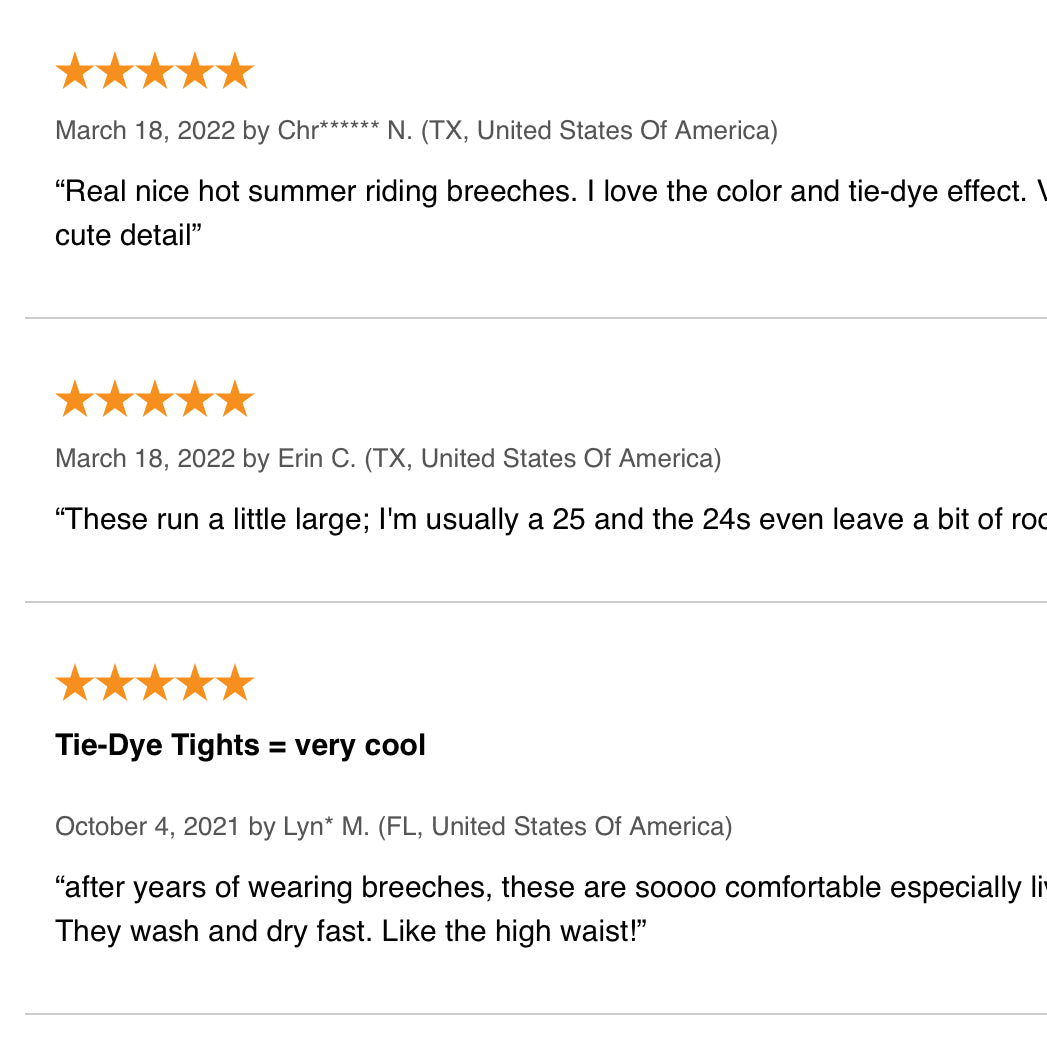Click the fourth star of Lyn* M.'s rating
The width and height of the screenshot is (1047, 1039).
click(195, 682)
